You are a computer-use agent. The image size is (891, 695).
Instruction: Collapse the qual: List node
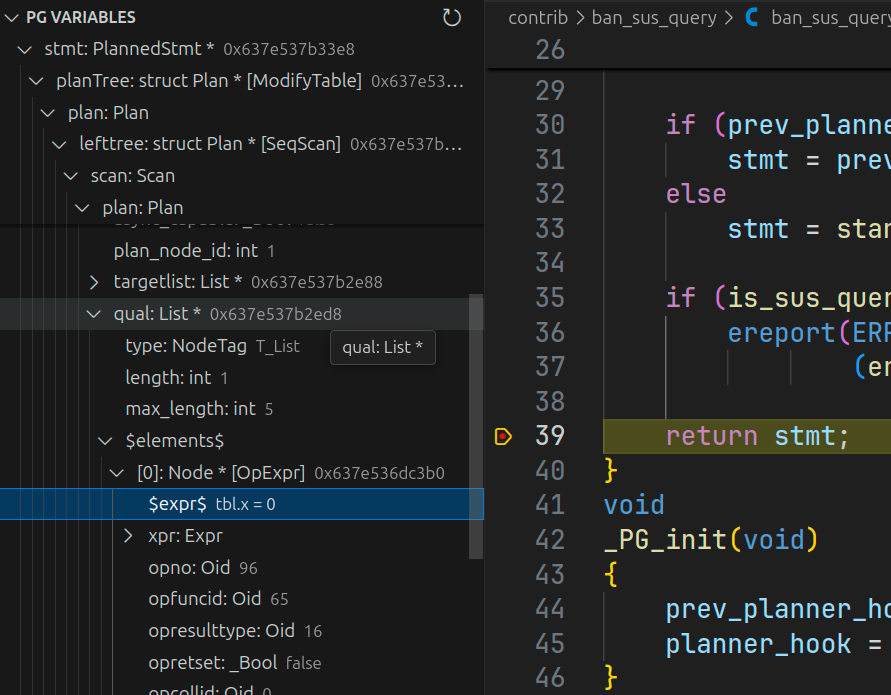pos(95,314)
